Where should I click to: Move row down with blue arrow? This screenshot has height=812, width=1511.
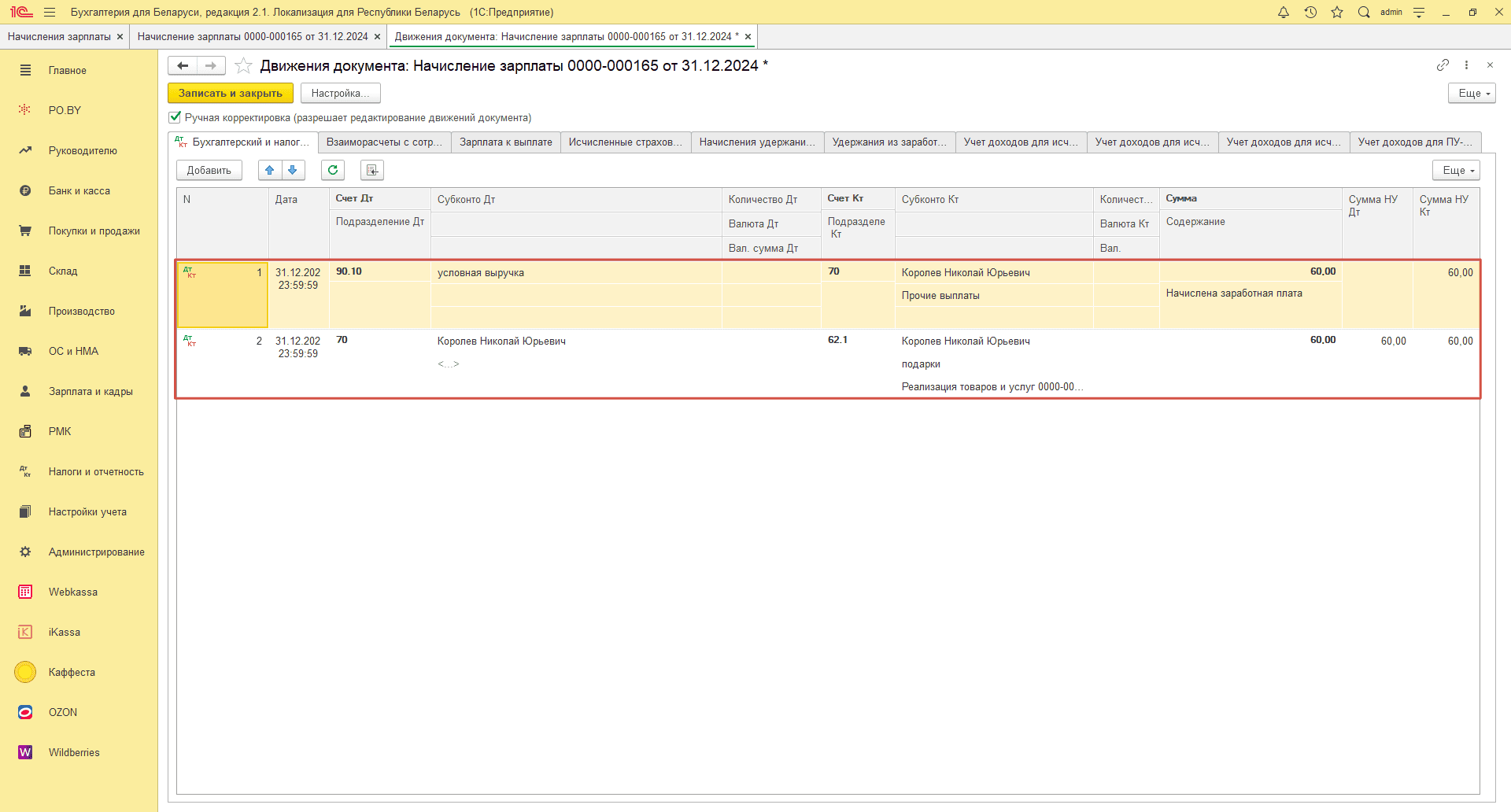tap(293, 170)
